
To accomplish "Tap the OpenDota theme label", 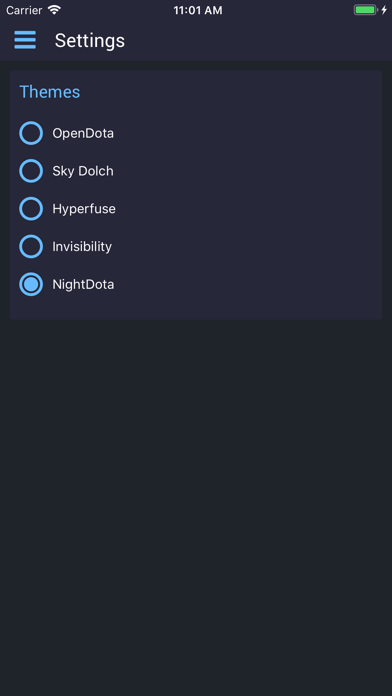I will [83, 133].
